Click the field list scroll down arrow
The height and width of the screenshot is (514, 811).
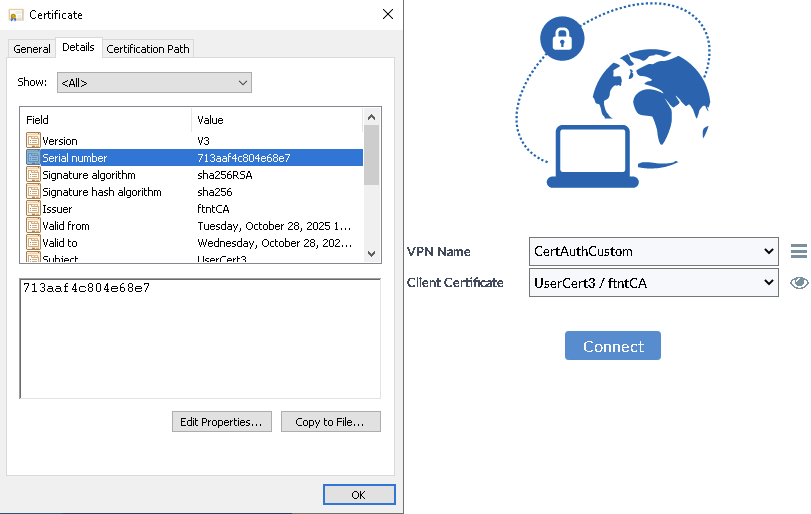371,254
